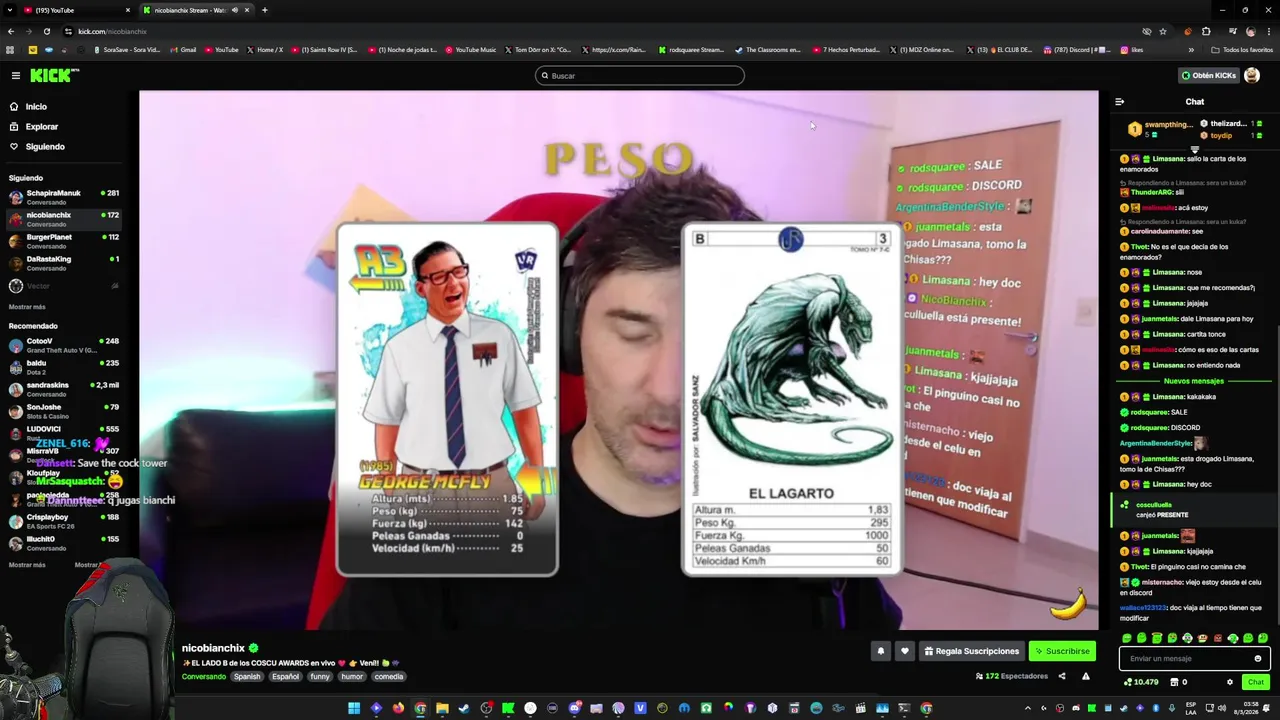Image resolution: width=1280 pixels, height=720 pixels.
Task: Open the nicobianchix channel name link
Action: [213, 648]
